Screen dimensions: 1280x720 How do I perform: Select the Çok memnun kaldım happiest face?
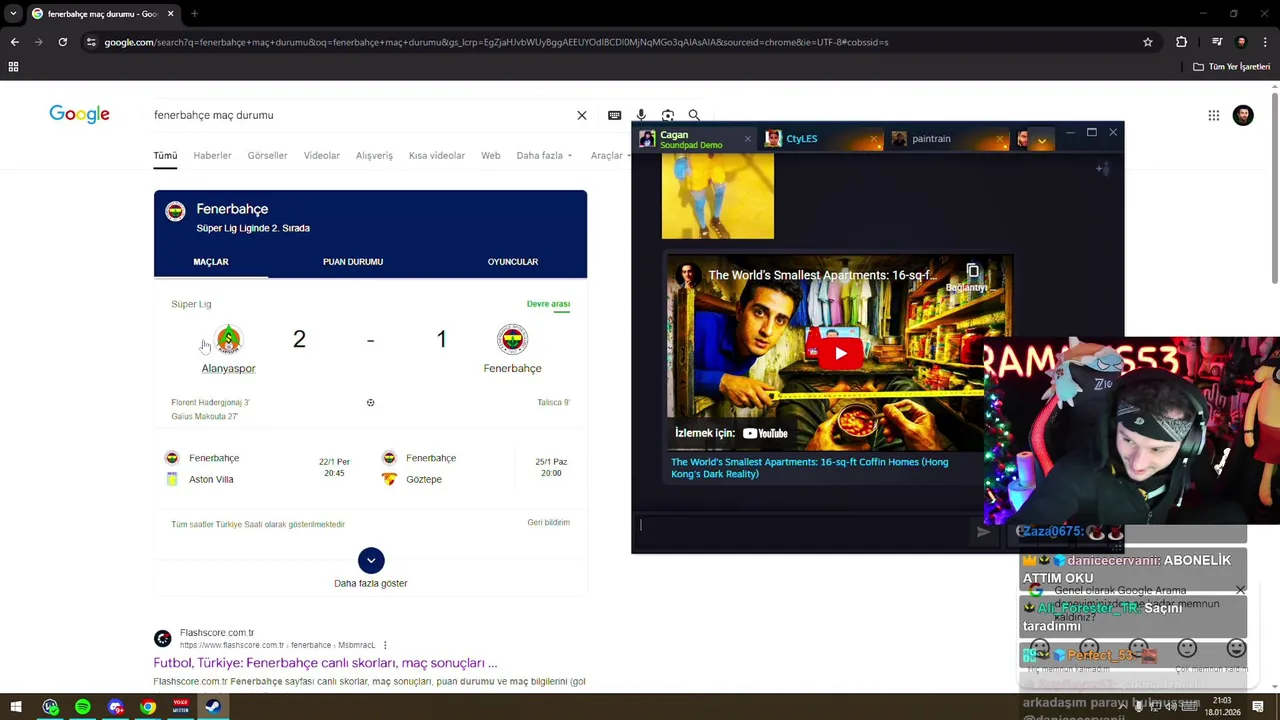coord(1236,649)
